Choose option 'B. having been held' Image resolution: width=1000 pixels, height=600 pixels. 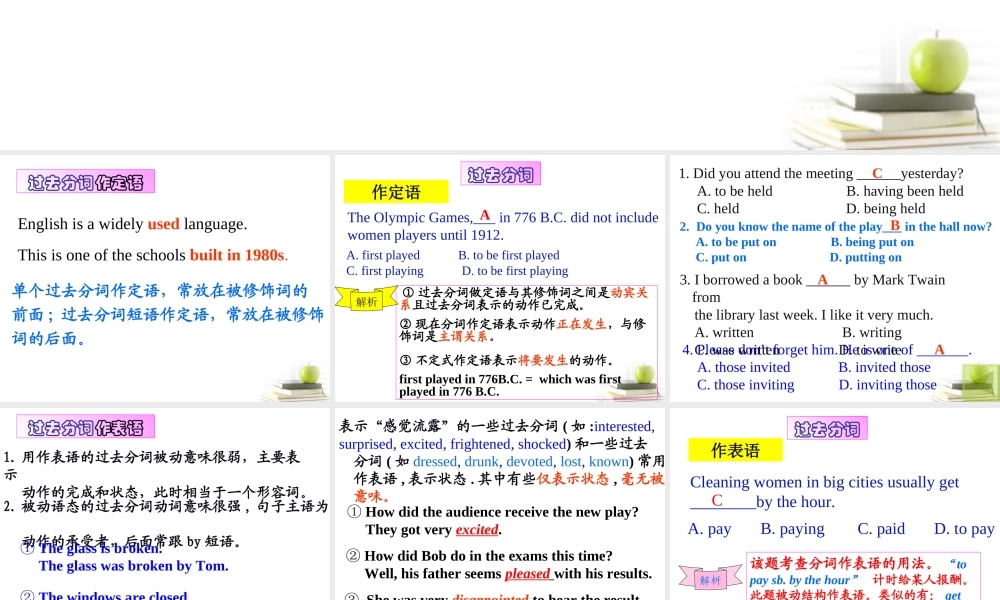click(905, 191)
